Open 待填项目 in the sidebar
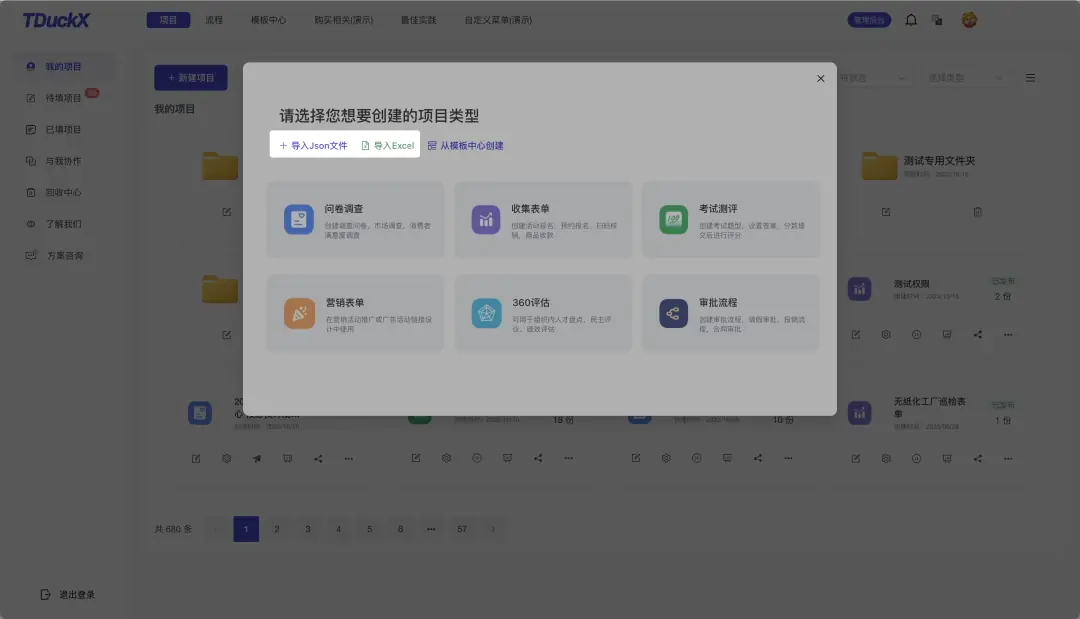 point(63,98)
